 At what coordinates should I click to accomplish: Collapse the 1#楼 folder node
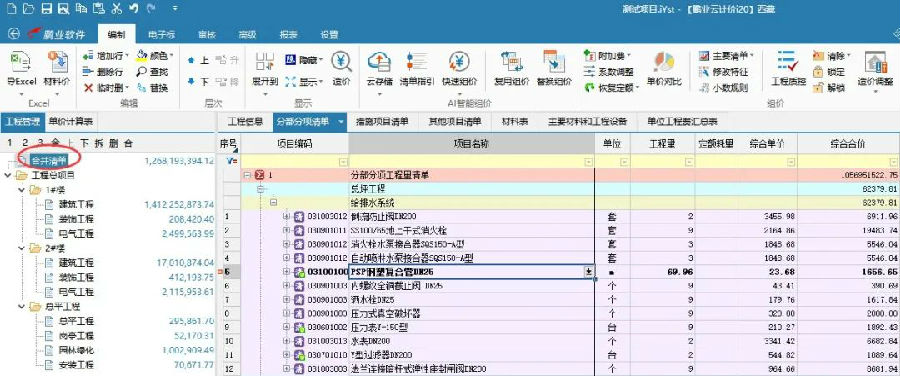pyautogui.click(x=21, y=189)
